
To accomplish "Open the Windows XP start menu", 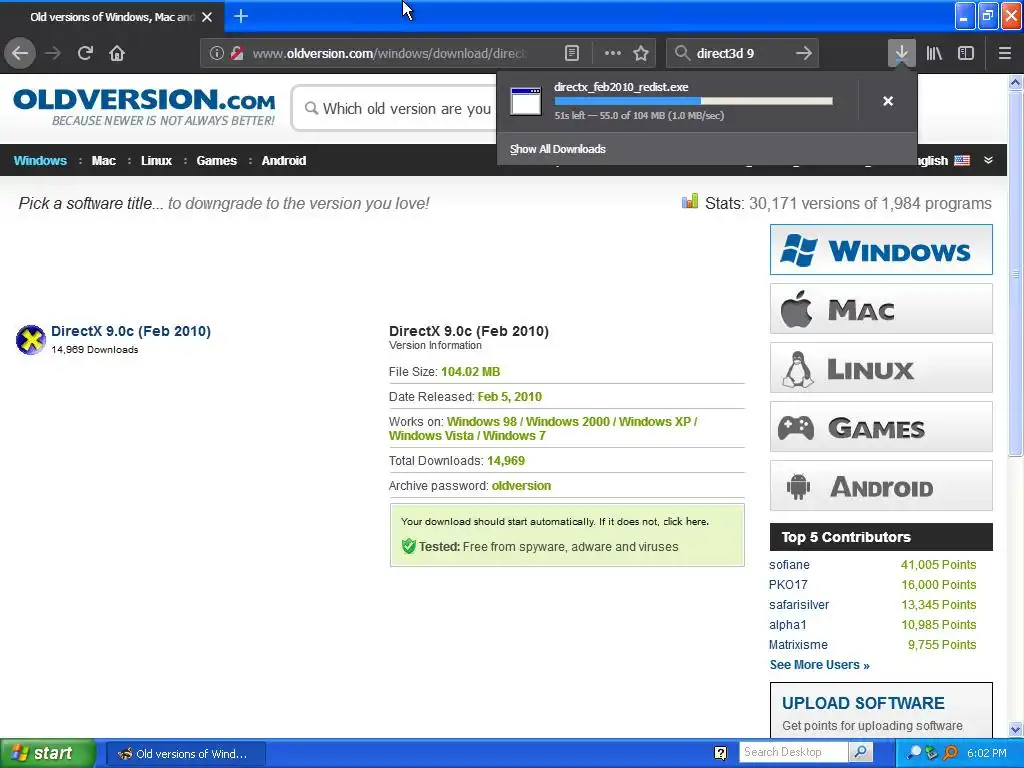I will [48, 753].
